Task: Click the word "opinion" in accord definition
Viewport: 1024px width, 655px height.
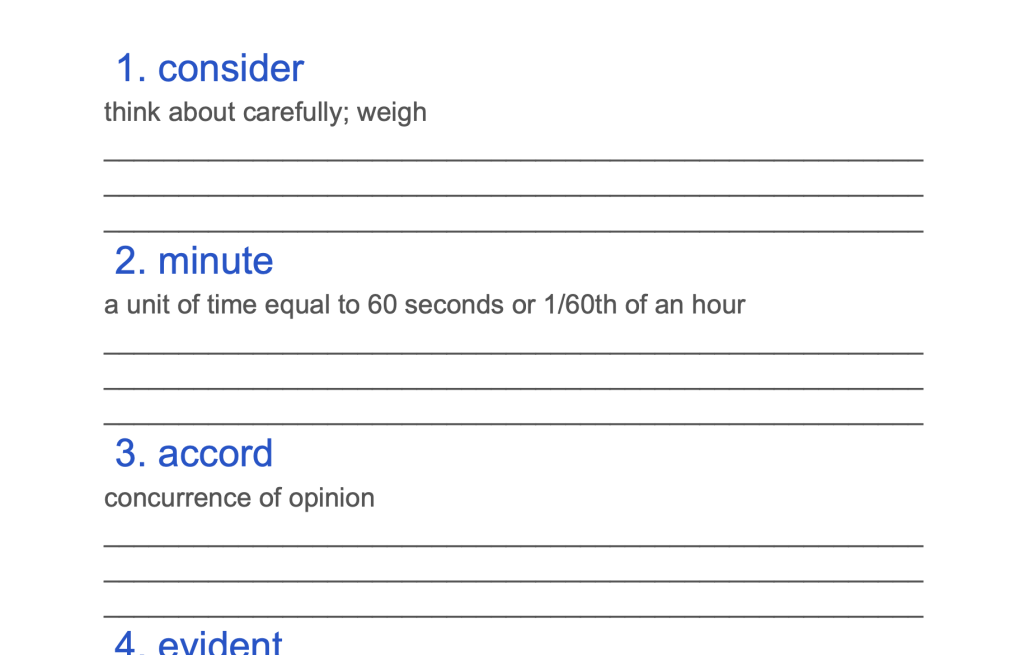Action: pos(332,500)
